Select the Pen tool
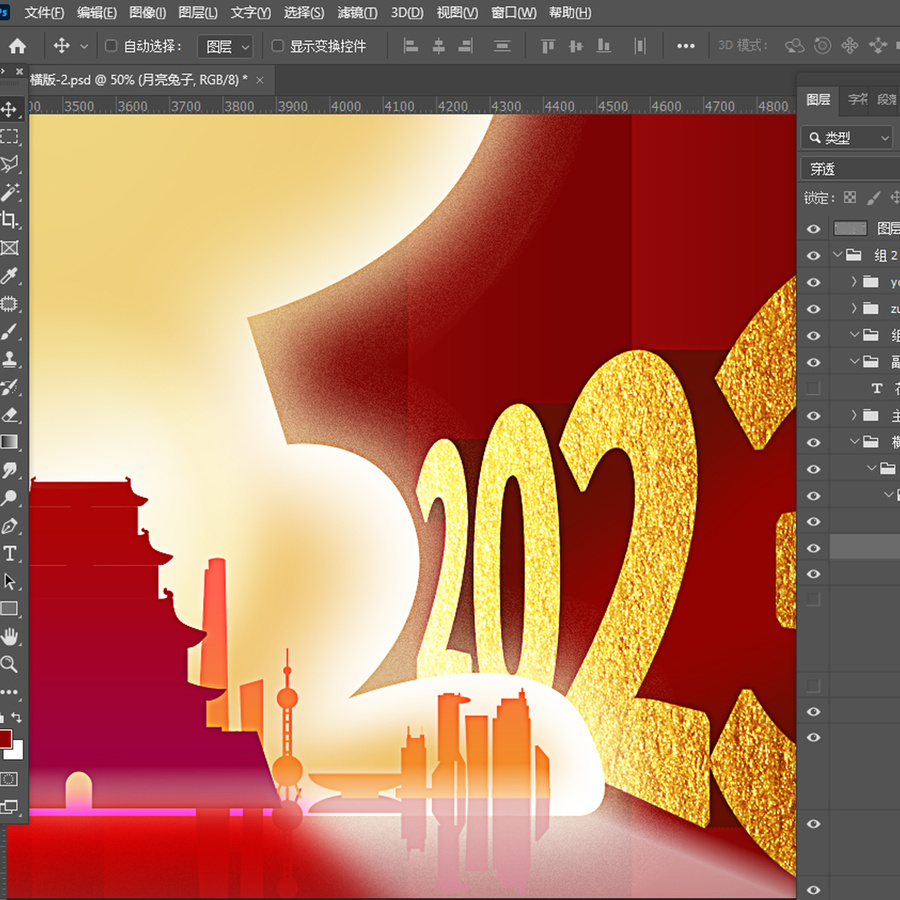The image size is (900, 900). 9,526
